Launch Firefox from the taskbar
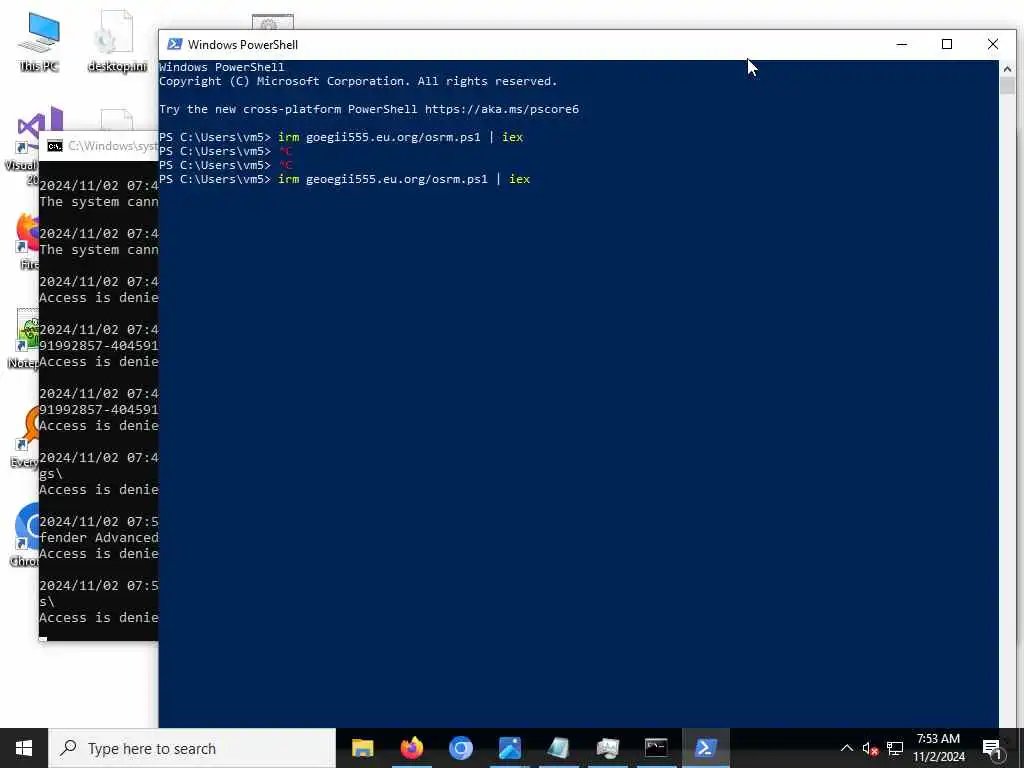The image size is (1024, 768). point(411,748)
